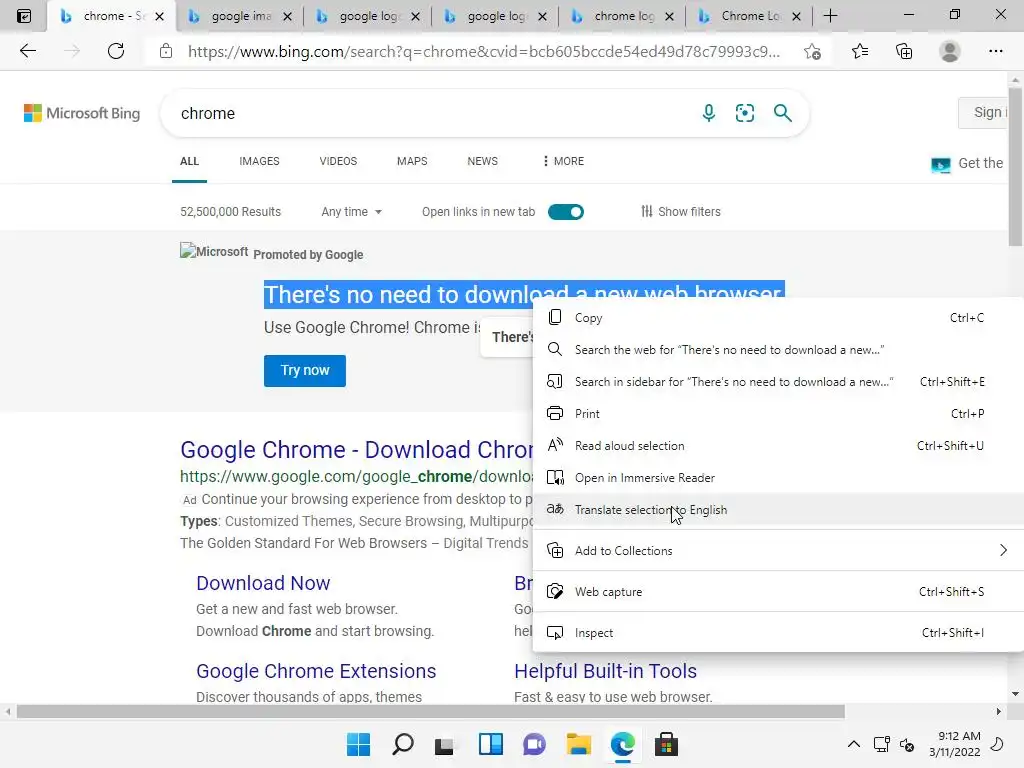Image resolution: width=1024 pixels, height=768 pixels.
Task: Choose Search in sidebar for selection
Action: click(x=778, y=381)
